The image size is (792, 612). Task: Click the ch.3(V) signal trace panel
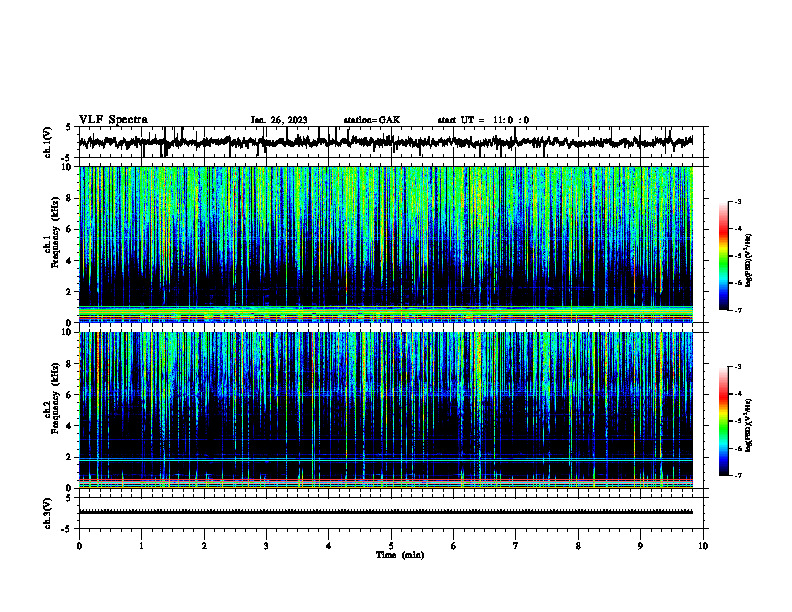(x=391, y=513)
